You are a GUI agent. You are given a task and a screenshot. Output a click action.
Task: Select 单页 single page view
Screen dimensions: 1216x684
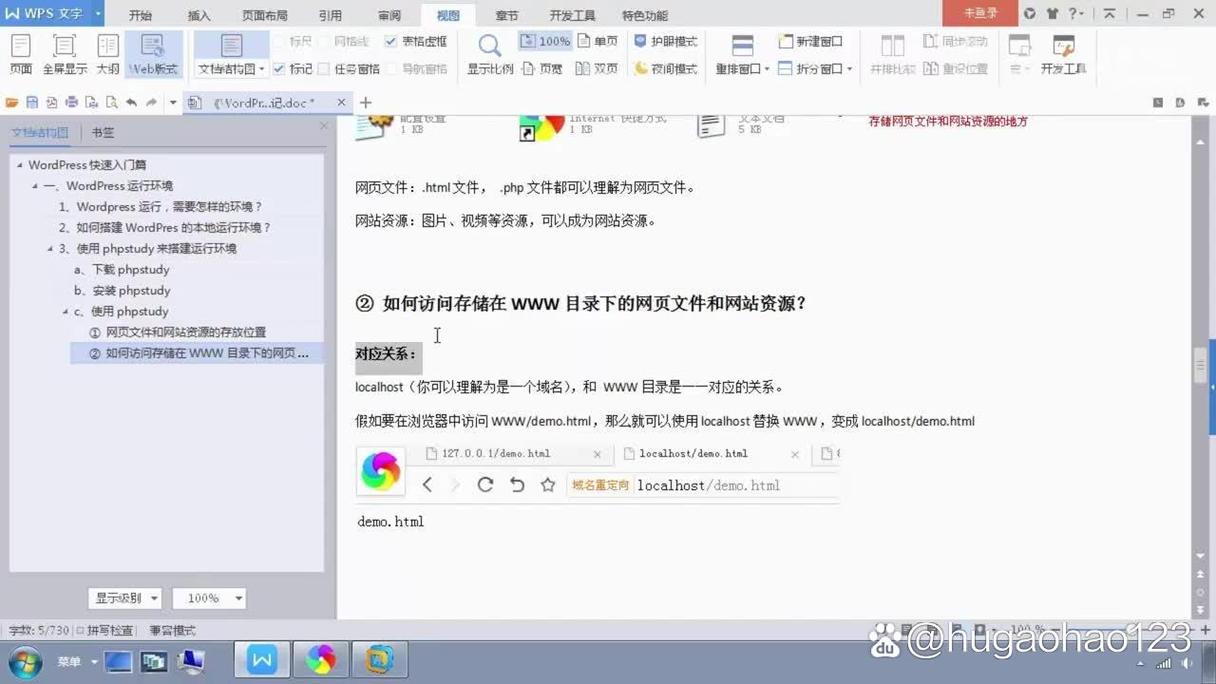[597, 41]
